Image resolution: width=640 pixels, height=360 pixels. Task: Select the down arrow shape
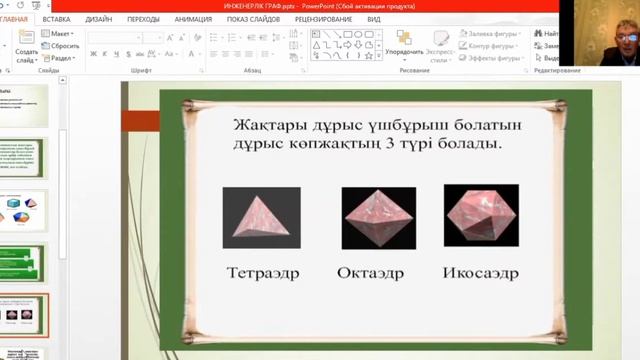pyautogui.click(x=358, y=45)
